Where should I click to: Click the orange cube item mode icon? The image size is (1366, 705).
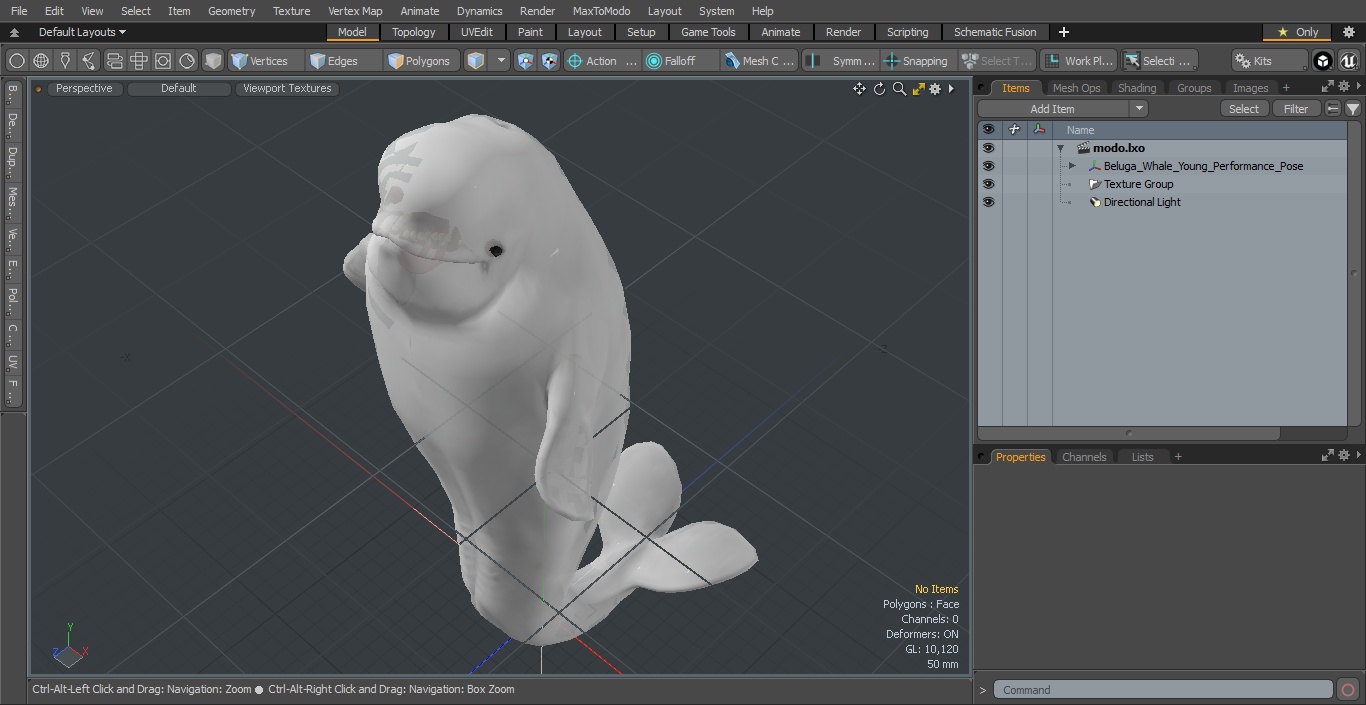pyautogui.click(x=476, y=61)
